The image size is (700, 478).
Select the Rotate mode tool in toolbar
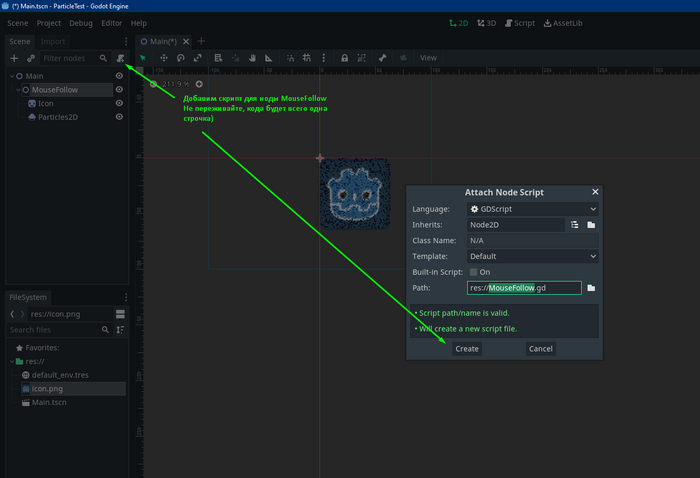click(x=180, y=58)
